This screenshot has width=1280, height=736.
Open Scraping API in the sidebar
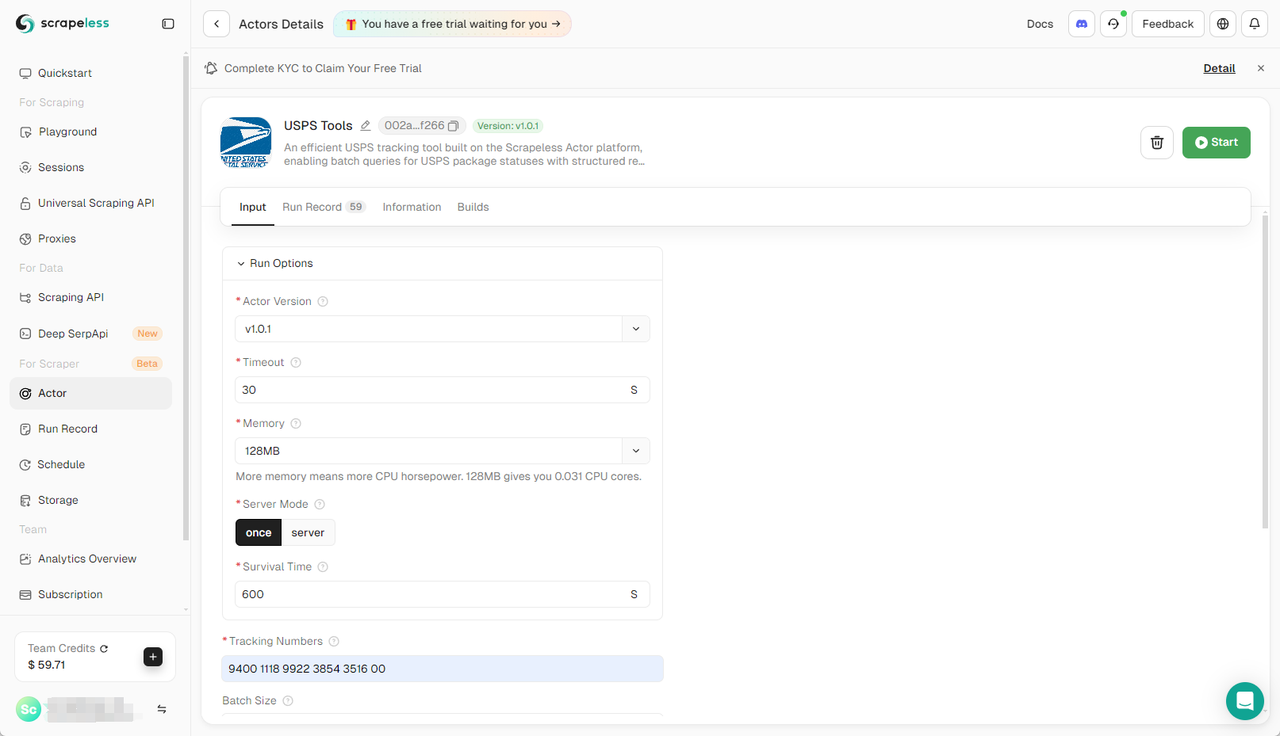pos(91,297)
